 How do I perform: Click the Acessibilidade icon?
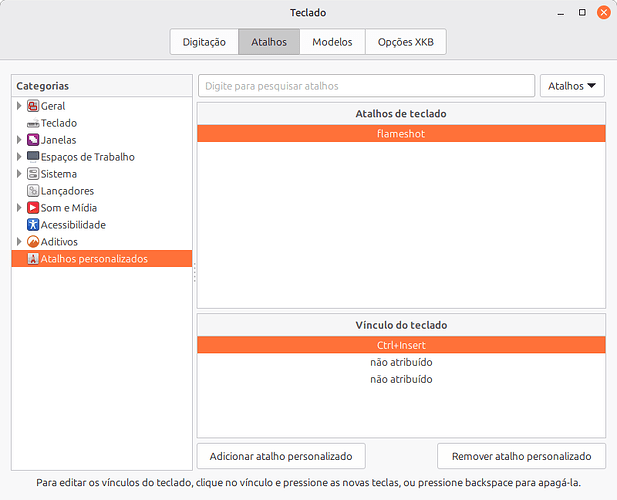point(33,225)
